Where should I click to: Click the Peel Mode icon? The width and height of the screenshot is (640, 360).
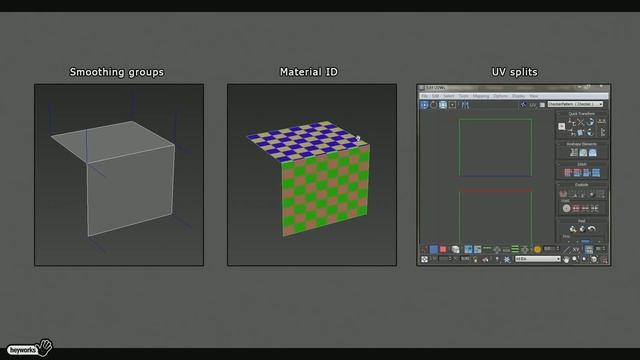point(582,229)
